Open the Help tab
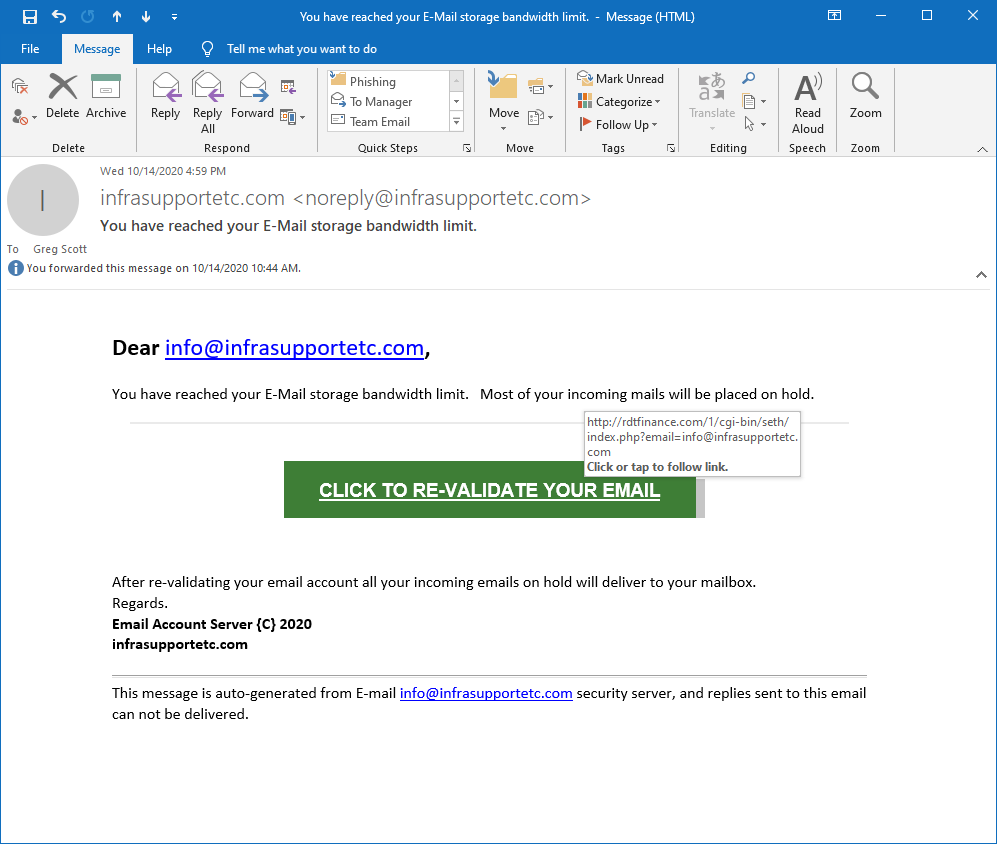This screenshot has width=997, height=844. coord(159,49)
